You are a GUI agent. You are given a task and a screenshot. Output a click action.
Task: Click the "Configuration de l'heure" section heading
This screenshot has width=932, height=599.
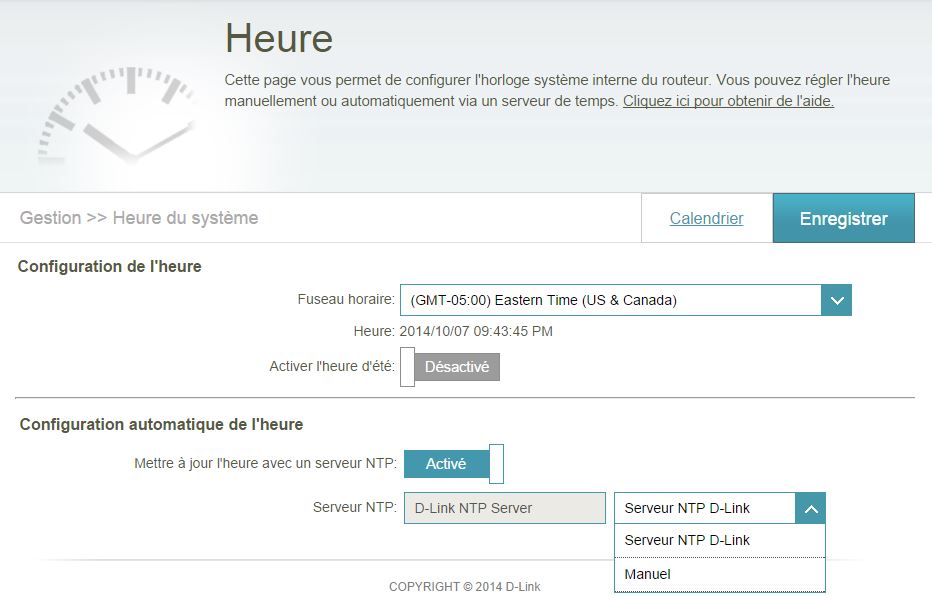tap(110, 266)
